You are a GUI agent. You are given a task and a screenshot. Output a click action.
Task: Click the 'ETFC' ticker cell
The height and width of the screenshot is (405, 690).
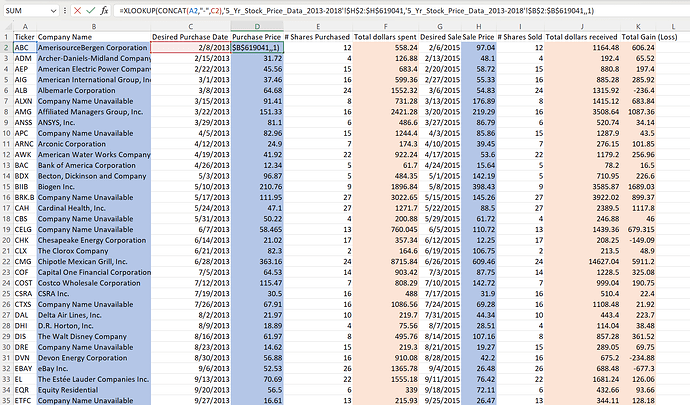pos(25,401)
